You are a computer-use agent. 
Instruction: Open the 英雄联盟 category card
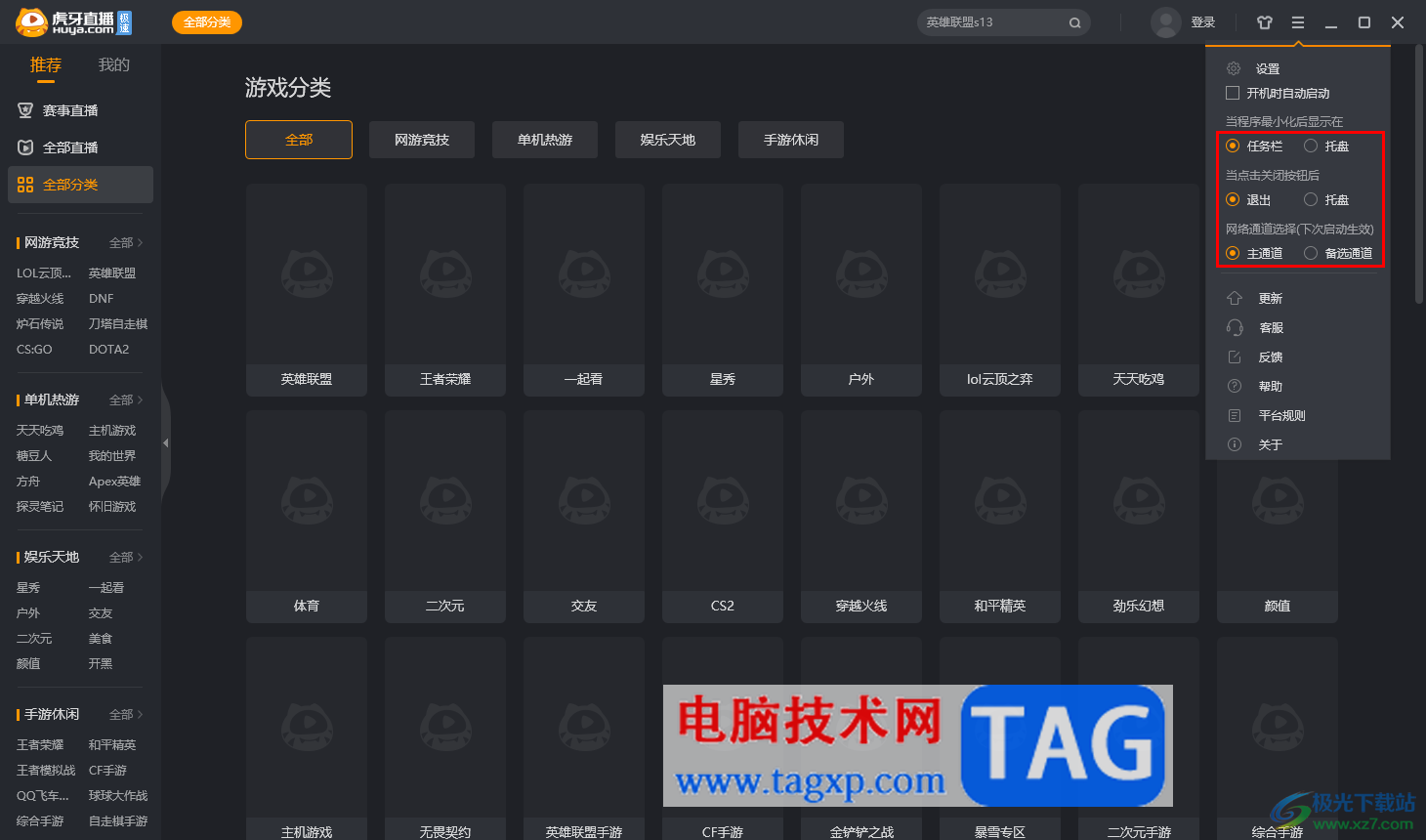307,290
